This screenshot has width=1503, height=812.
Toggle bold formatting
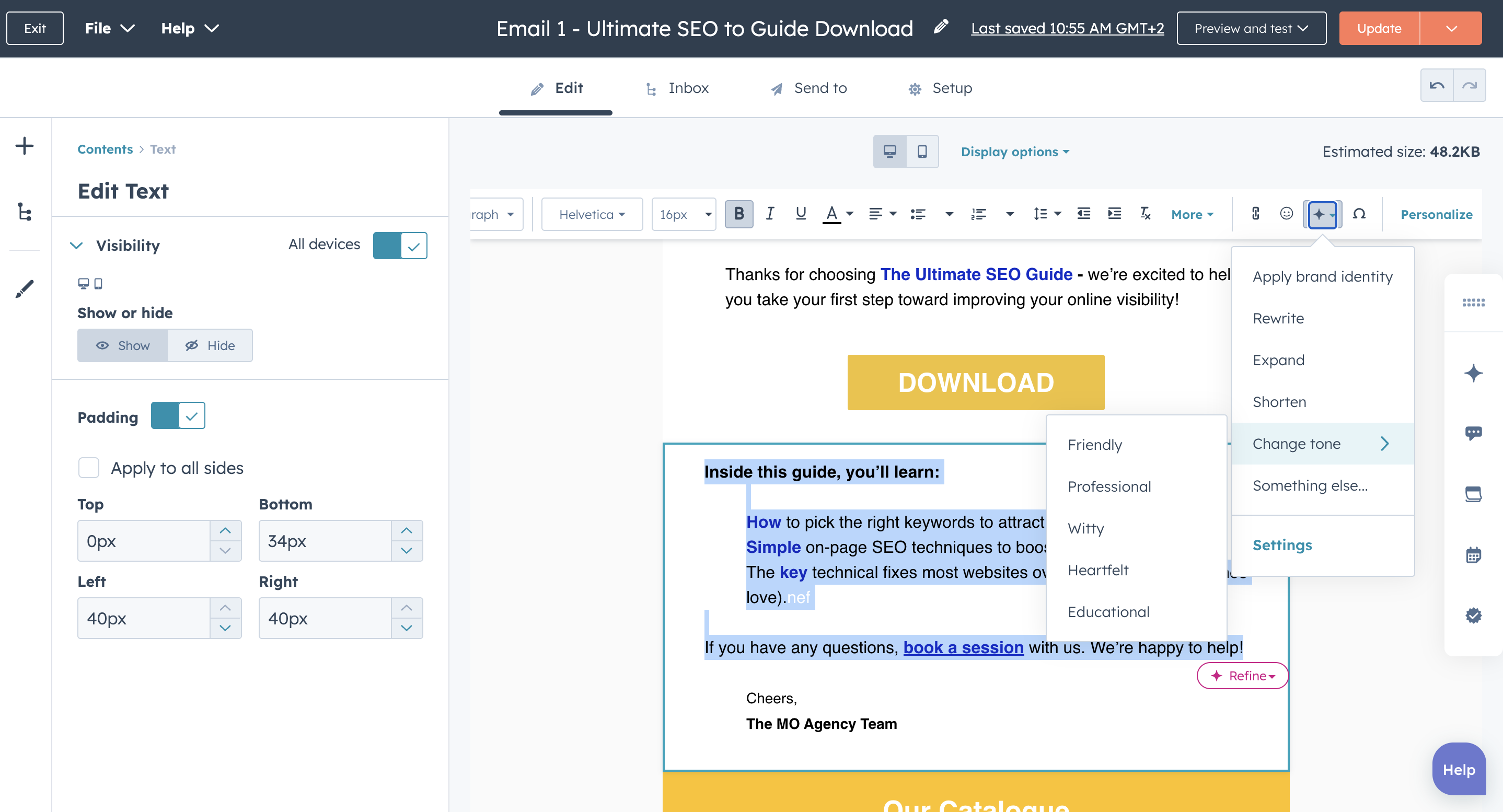pyautogui.click(x=738, y=214)
